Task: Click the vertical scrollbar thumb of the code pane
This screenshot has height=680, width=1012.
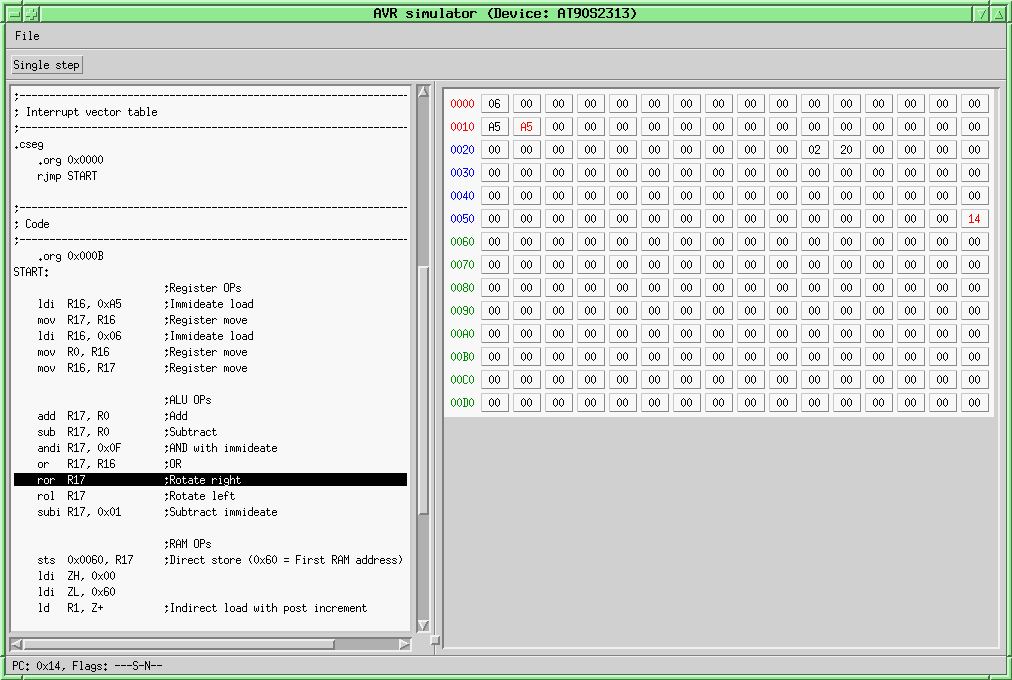Action: 423,390
